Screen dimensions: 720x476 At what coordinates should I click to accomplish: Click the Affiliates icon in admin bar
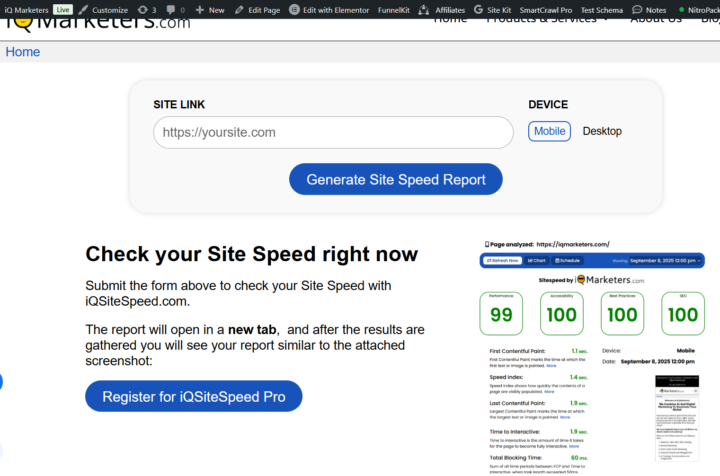pos(424,10)
